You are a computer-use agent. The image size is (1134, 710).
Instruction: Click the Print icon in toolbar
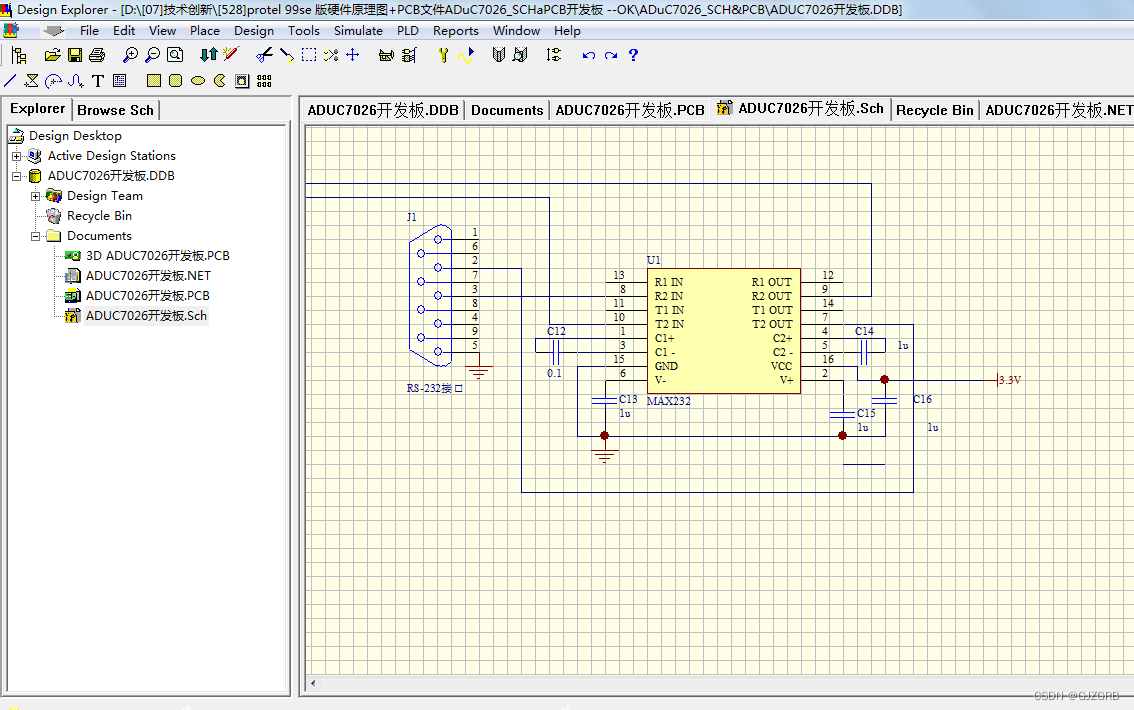(97, 55)
